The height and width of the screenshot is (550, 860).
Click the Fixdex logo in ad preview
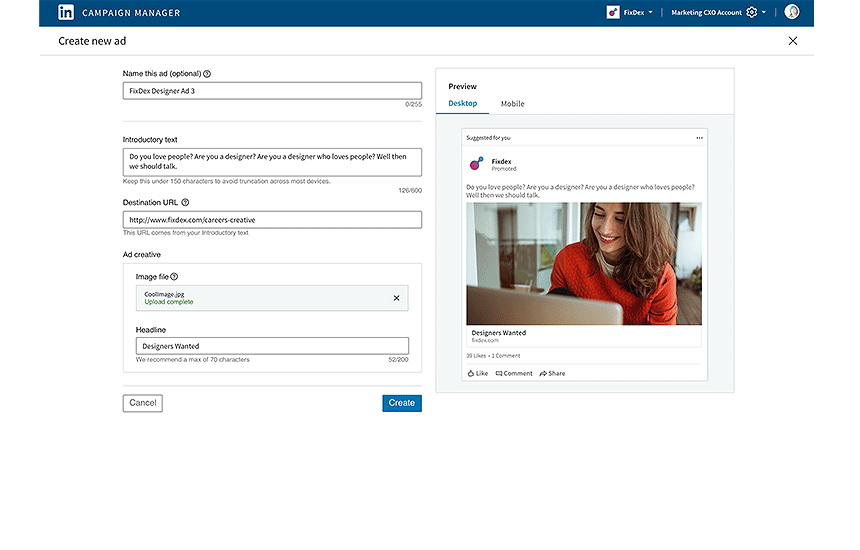(x=477, y=164)
